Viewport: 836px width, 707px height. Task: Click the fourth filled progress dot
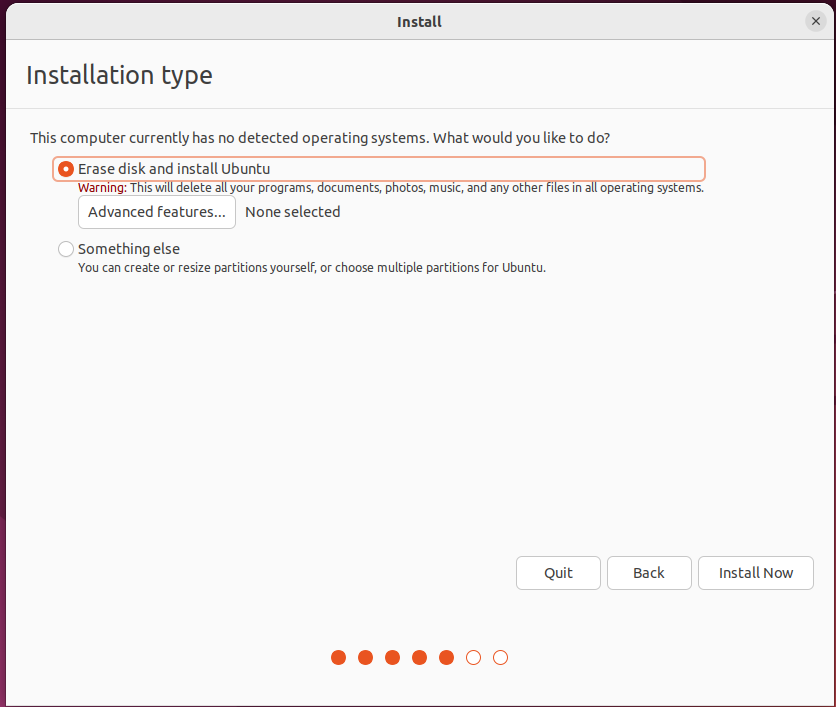click(x=420, y=657)
